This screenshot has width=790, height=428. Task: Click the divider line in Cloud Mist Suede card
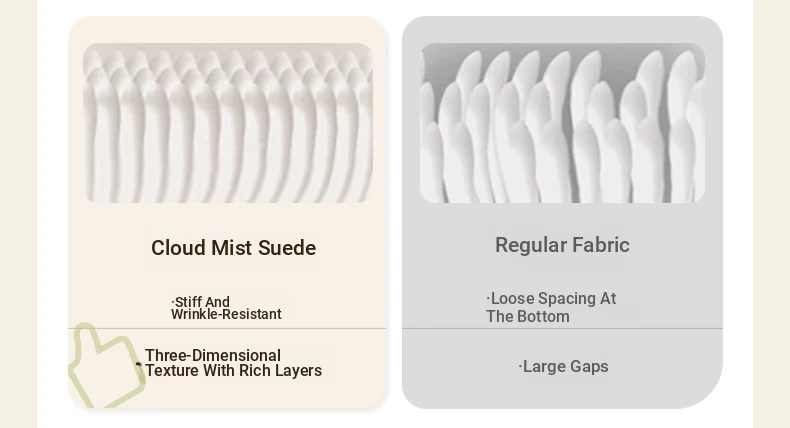coord(227,329)
